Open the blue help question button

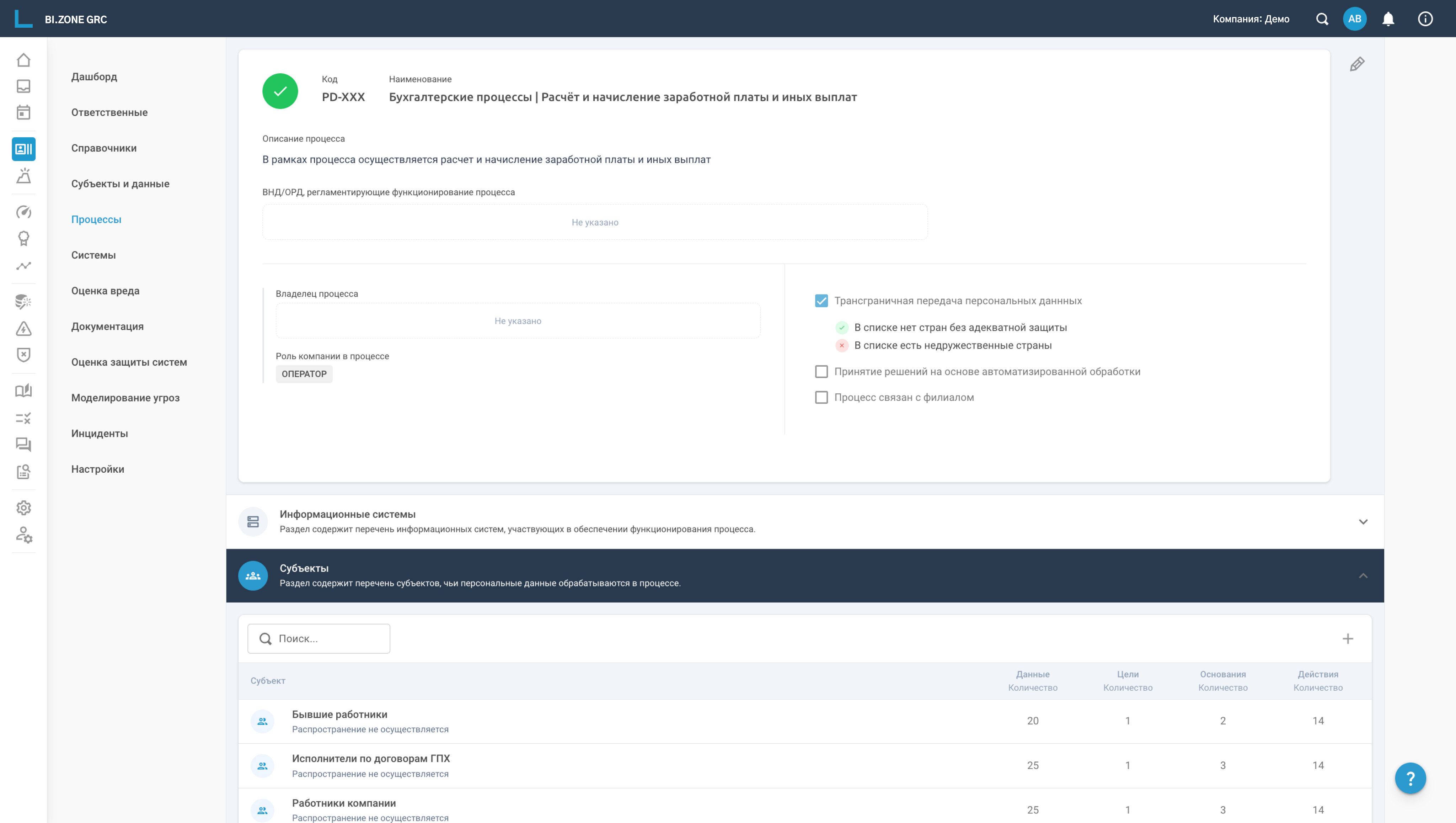pos(1410,778)
